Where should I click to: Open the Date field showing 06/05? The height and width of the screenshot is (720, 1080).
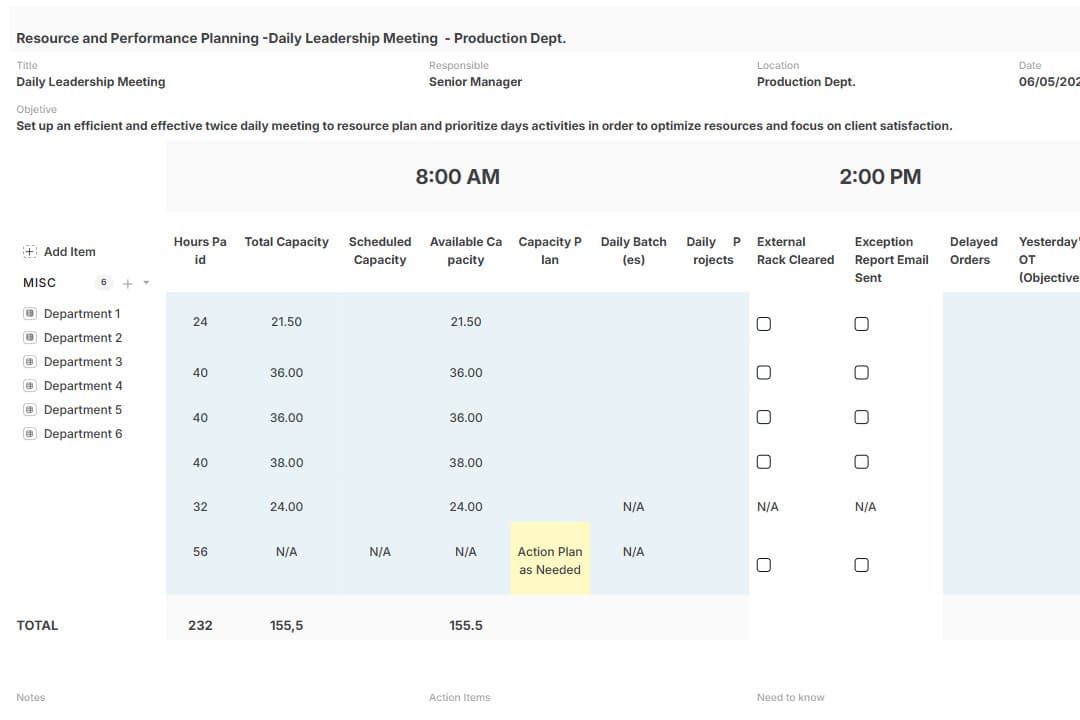coord(1048,82)
